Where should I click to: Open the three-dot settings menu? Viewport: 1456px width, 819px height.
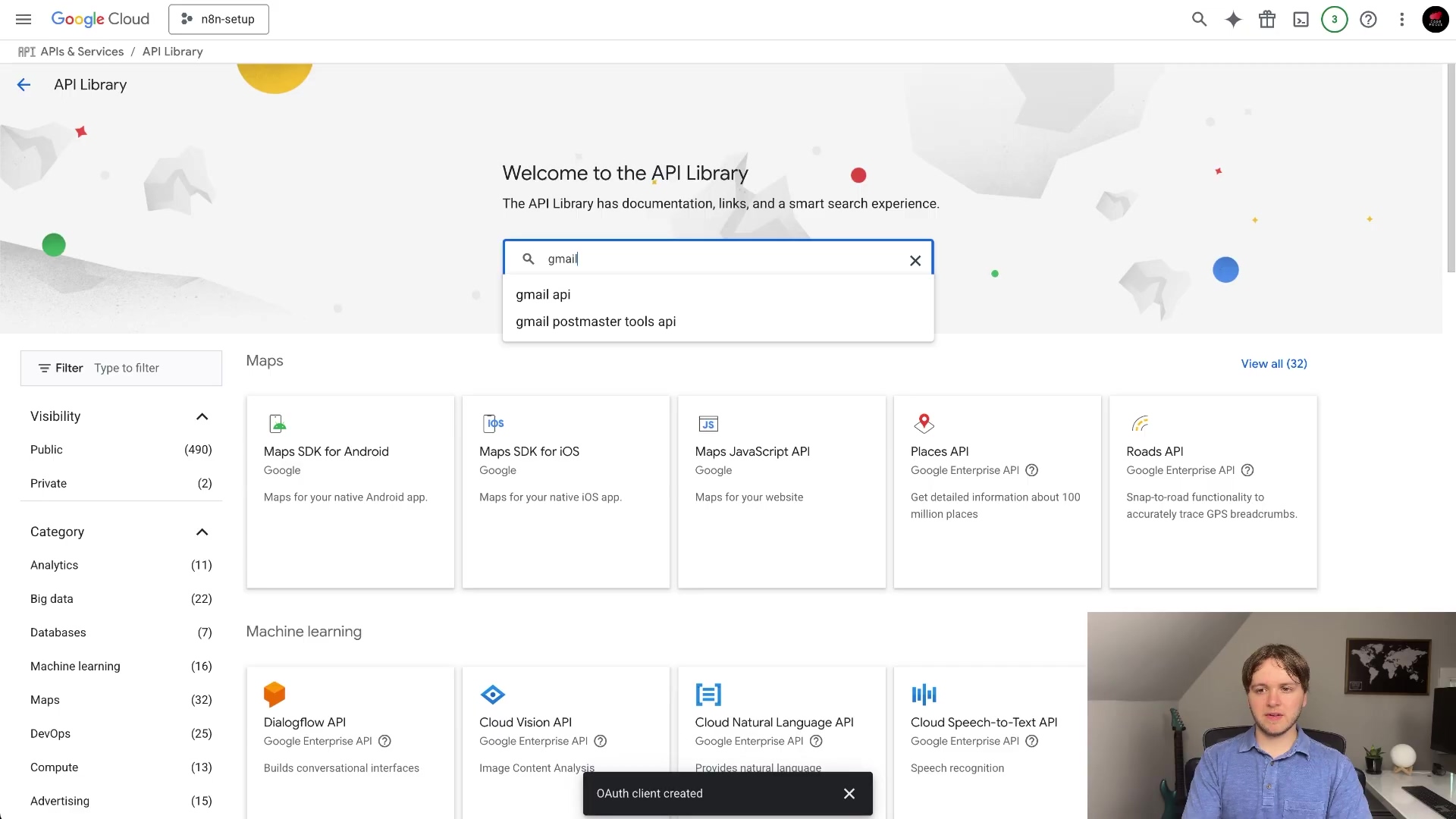pyautogui.click(x=1401, y=19)
